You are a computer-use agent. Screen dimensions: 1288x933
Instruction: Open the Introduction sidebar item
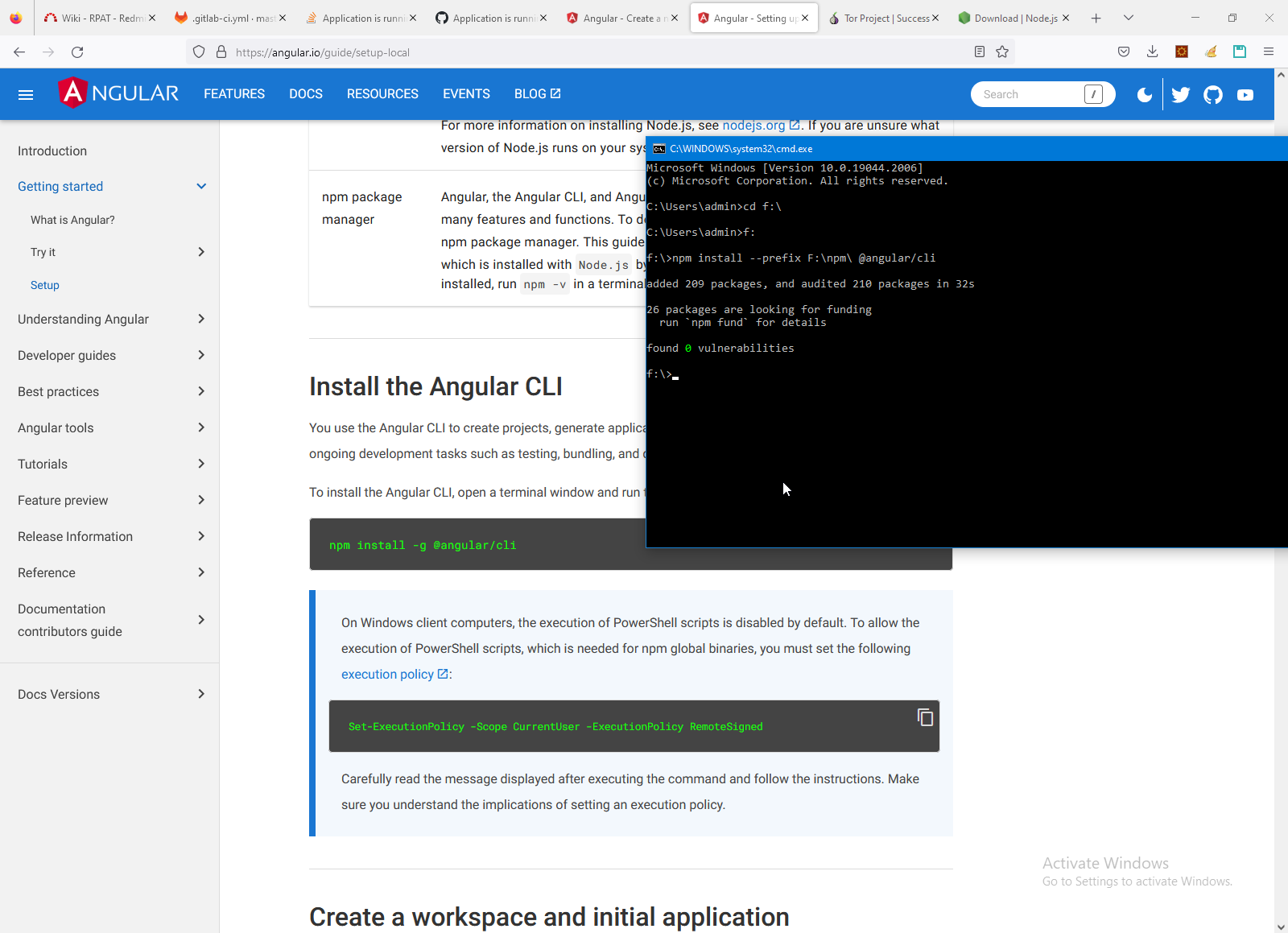[52, 151]
